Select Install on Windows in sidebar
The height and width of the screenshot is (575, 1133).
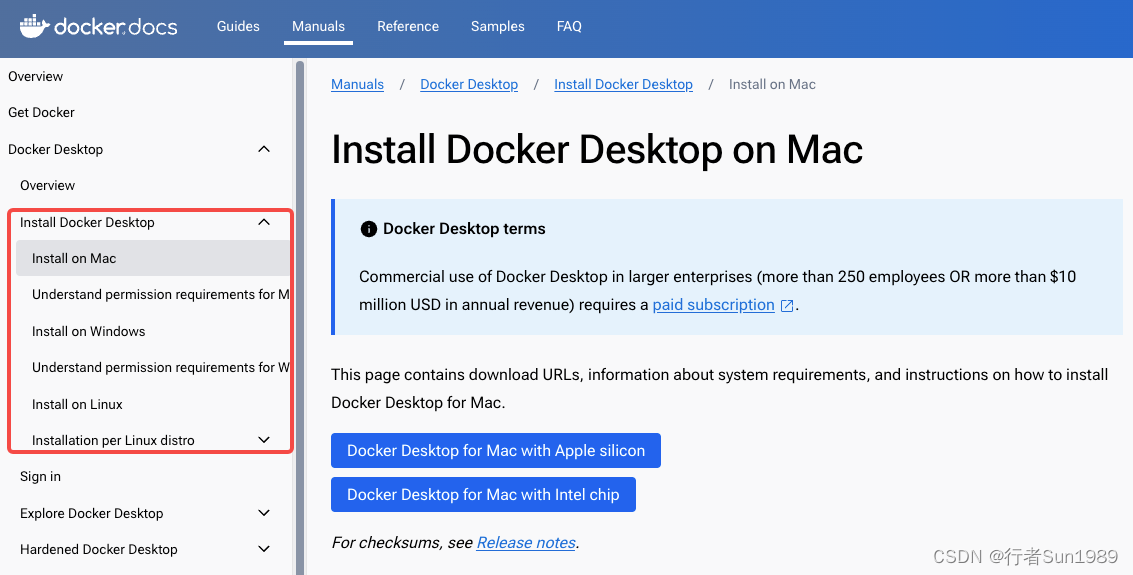click(x=88, y=332)
